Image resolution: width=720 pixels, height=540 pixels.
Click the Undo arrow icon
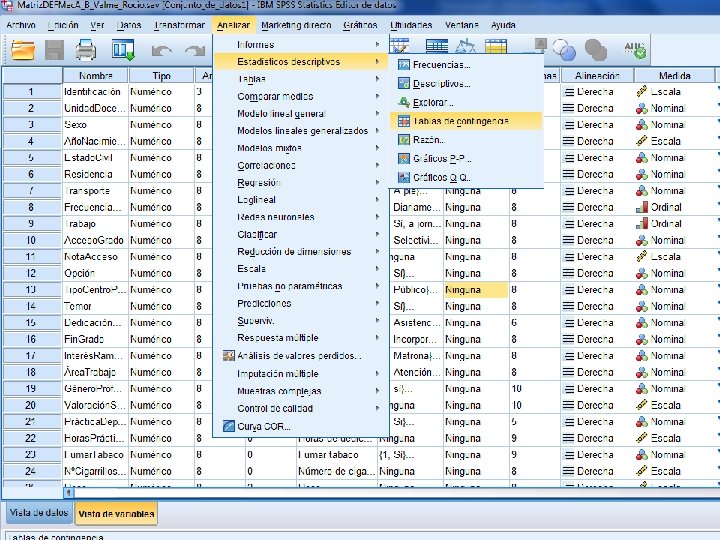click(162, 51)
